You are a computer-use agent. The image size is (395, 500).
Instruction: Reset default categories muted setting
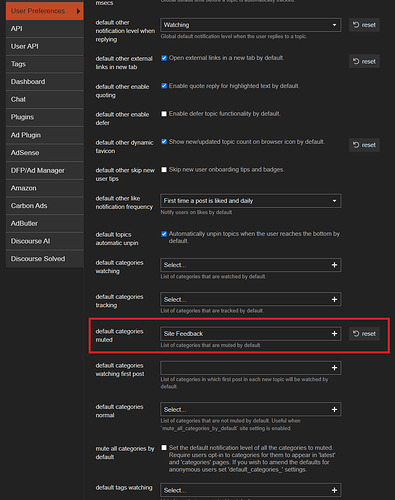click(x=364, y=334)
